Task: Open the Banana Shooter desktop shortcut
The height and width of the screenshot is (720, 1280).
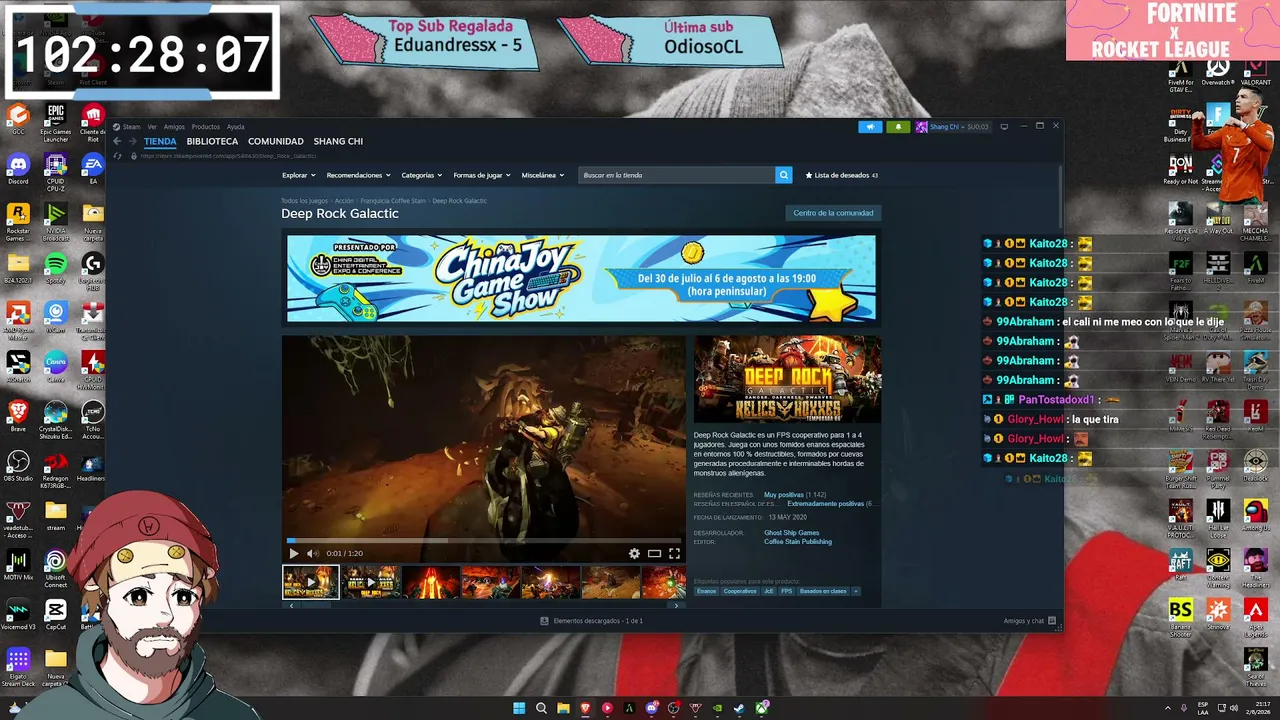Action: pyautogui.click(x=1181, y=617)
